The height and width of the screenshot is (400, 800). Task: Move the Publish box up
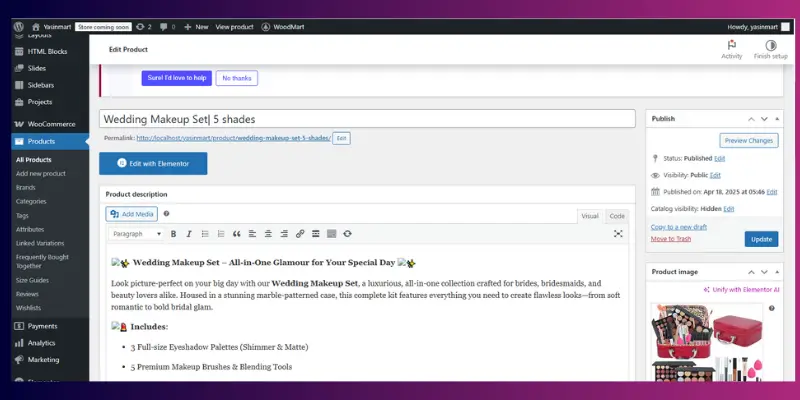pyautogui.click(x=751, y=118)
